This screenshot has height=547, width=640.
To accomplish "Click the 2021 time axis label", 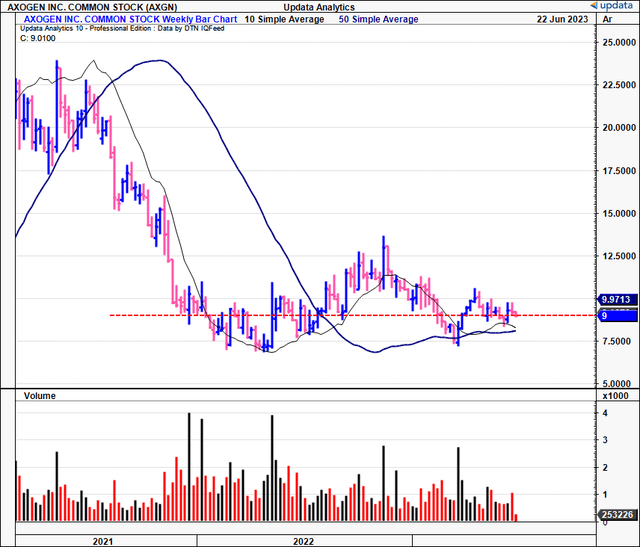I will pyautogui.click(x=103, y=541).
